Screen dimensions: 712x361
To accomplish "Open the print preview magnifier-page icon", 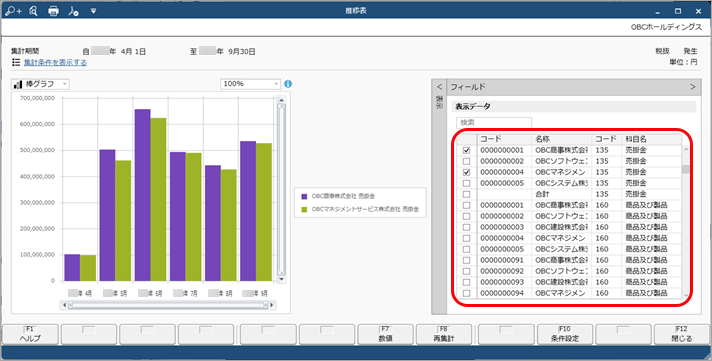I will pyautogui.click(x=33, y=11).
